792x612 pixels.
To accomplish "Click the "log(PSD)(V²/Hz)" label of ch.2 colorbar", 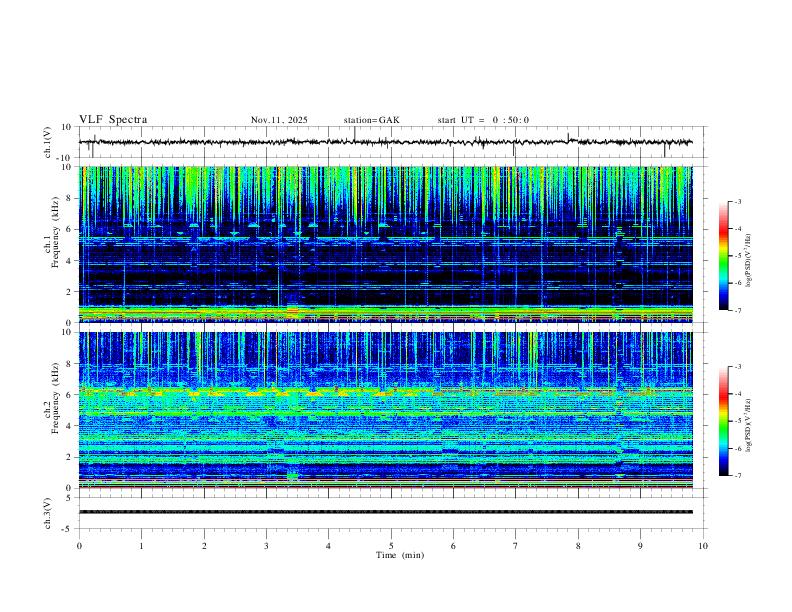I will tap(749, 425).
